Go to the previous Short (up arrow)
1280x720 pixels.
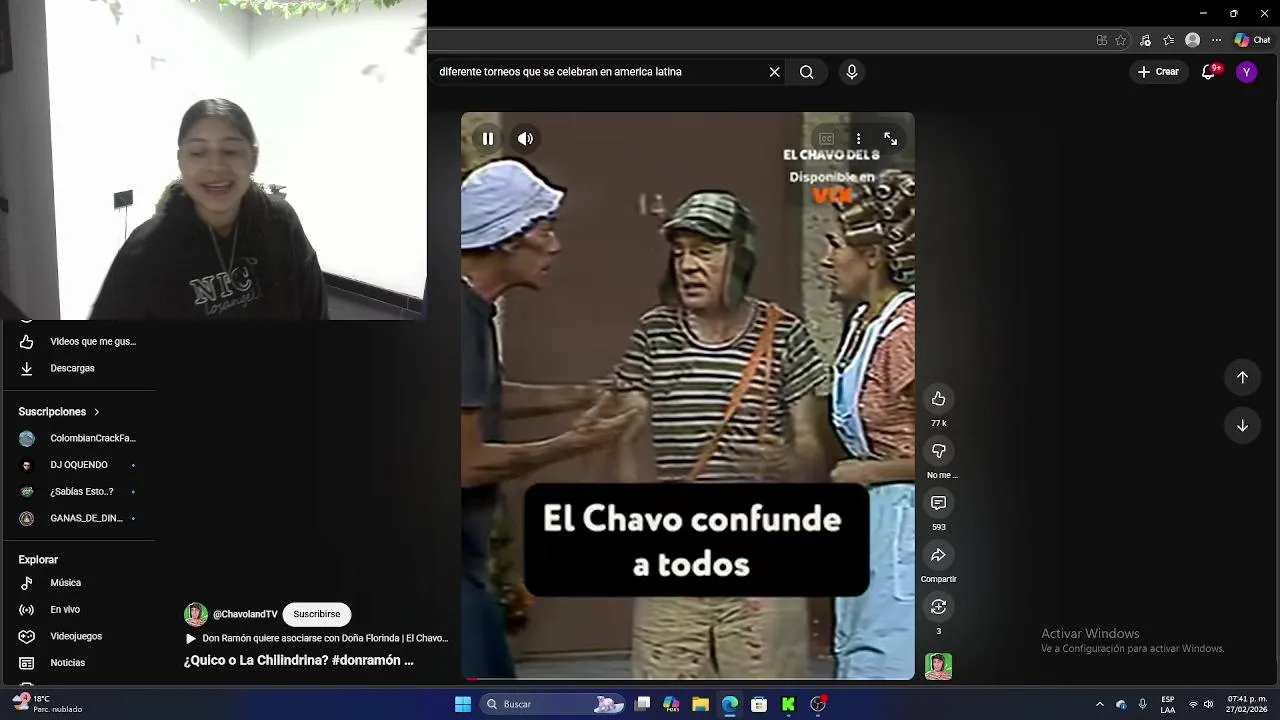[x=1242, y=377]
